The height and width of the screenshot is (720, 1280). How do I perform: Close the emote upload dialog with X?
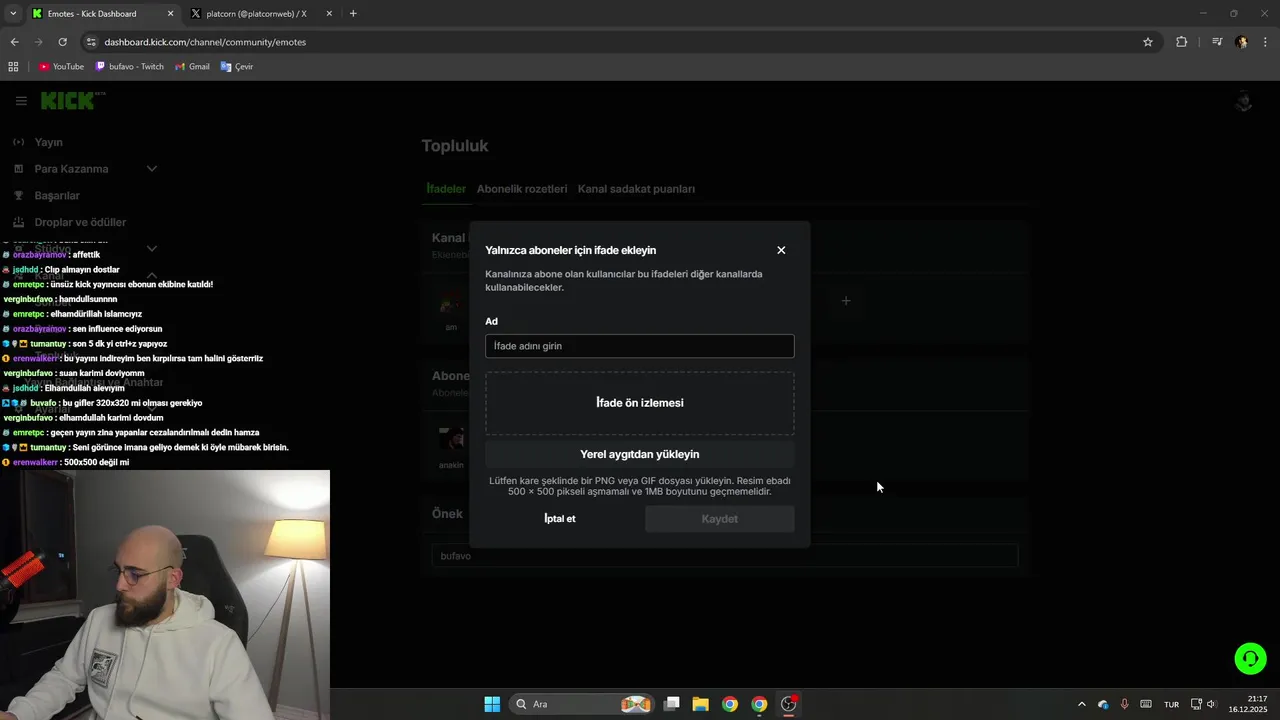[x=781, y=250]
